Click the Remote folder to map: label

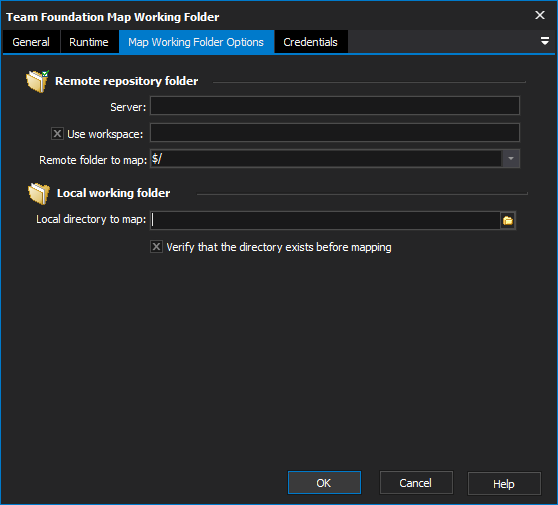(93, 160)
